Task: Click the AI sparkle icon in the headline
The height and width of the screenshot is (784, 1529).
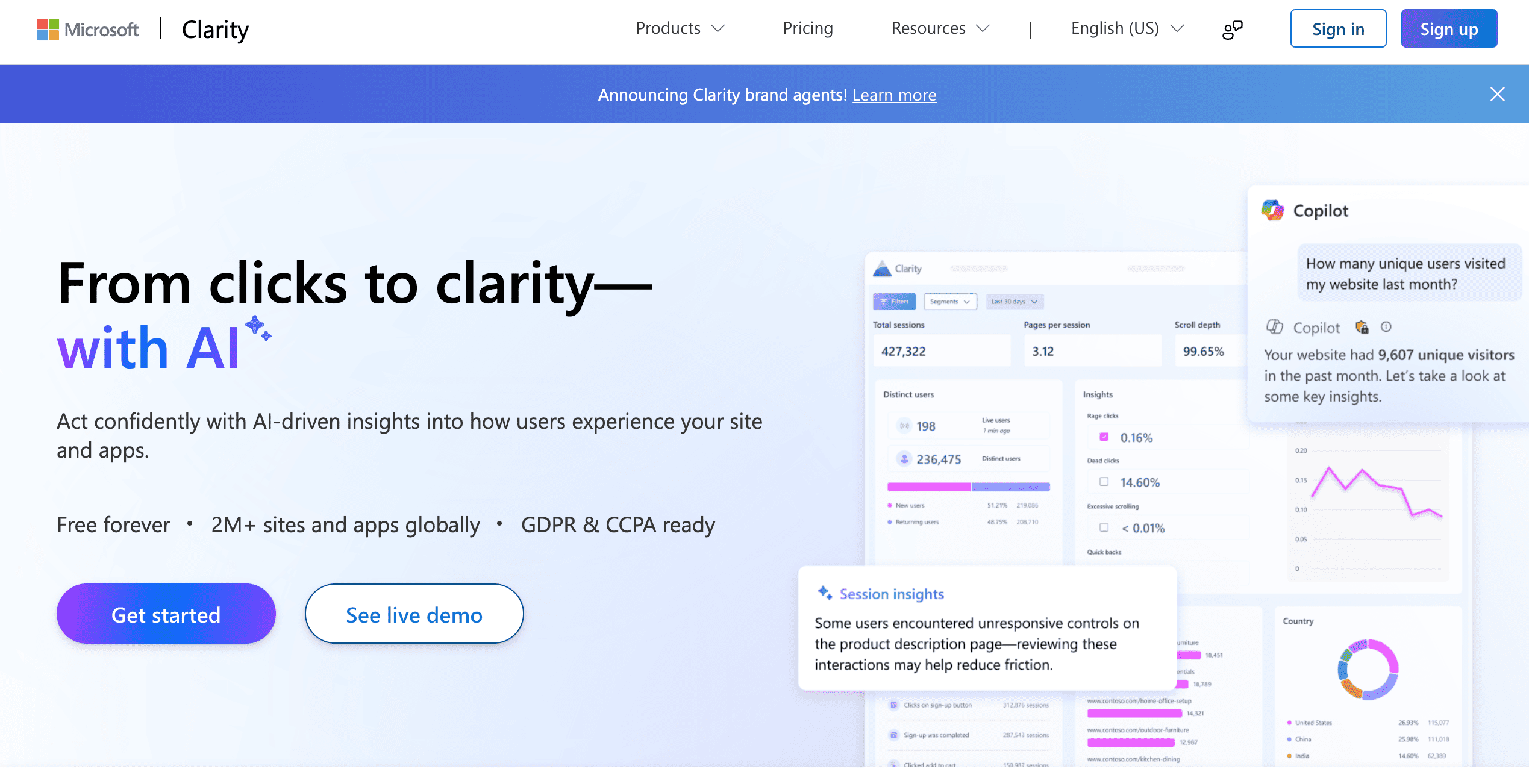Action: (x=258, y=328)
